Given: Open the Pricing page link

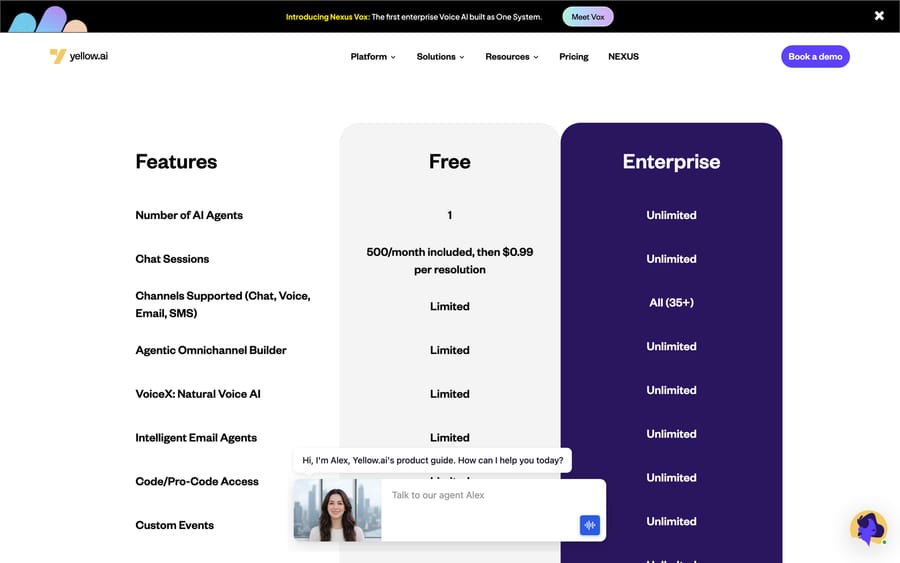Looking at the screenshot, I should point(573,56).
